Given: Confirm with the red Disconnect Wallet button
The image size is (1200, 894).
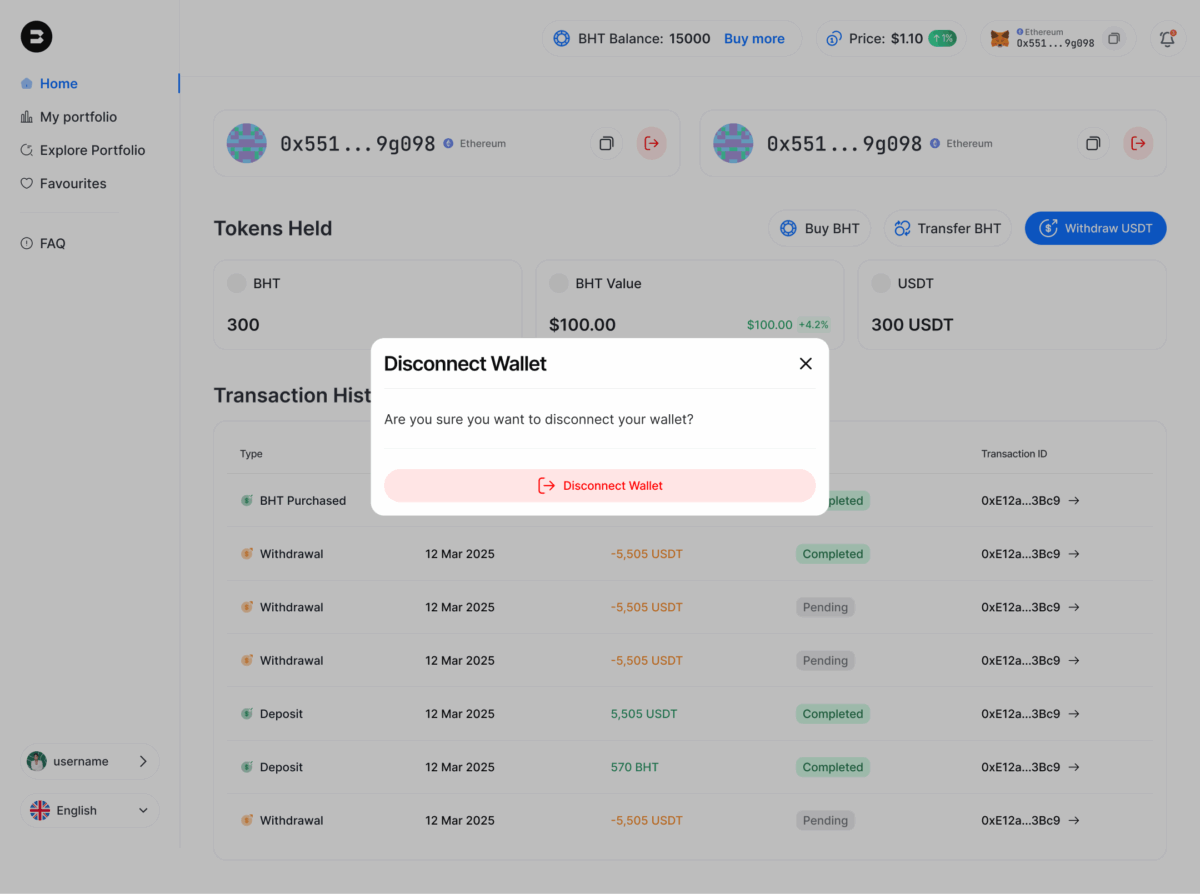Looking at the screenshot, I should (600, 486).
